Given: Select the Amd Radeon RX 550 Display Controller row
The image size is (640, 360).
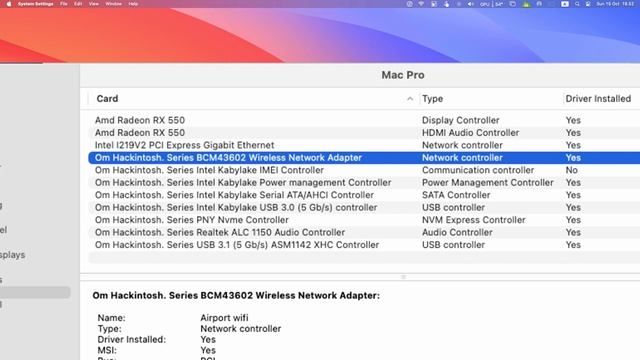Looking at the screenshot, I should coord(364,120).
